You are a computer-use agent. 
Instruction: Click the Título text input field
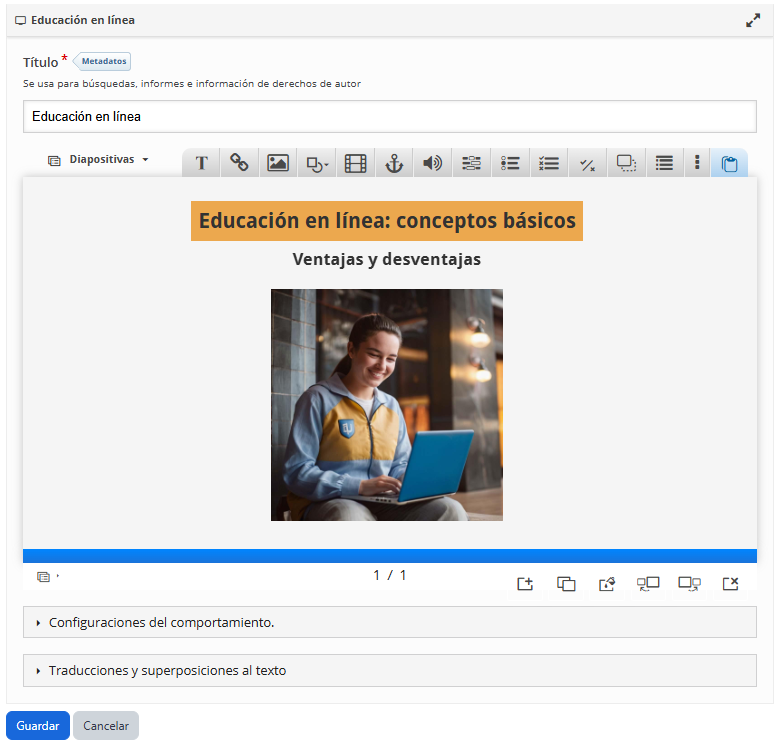pyautogui.click(x=389, y=116)
